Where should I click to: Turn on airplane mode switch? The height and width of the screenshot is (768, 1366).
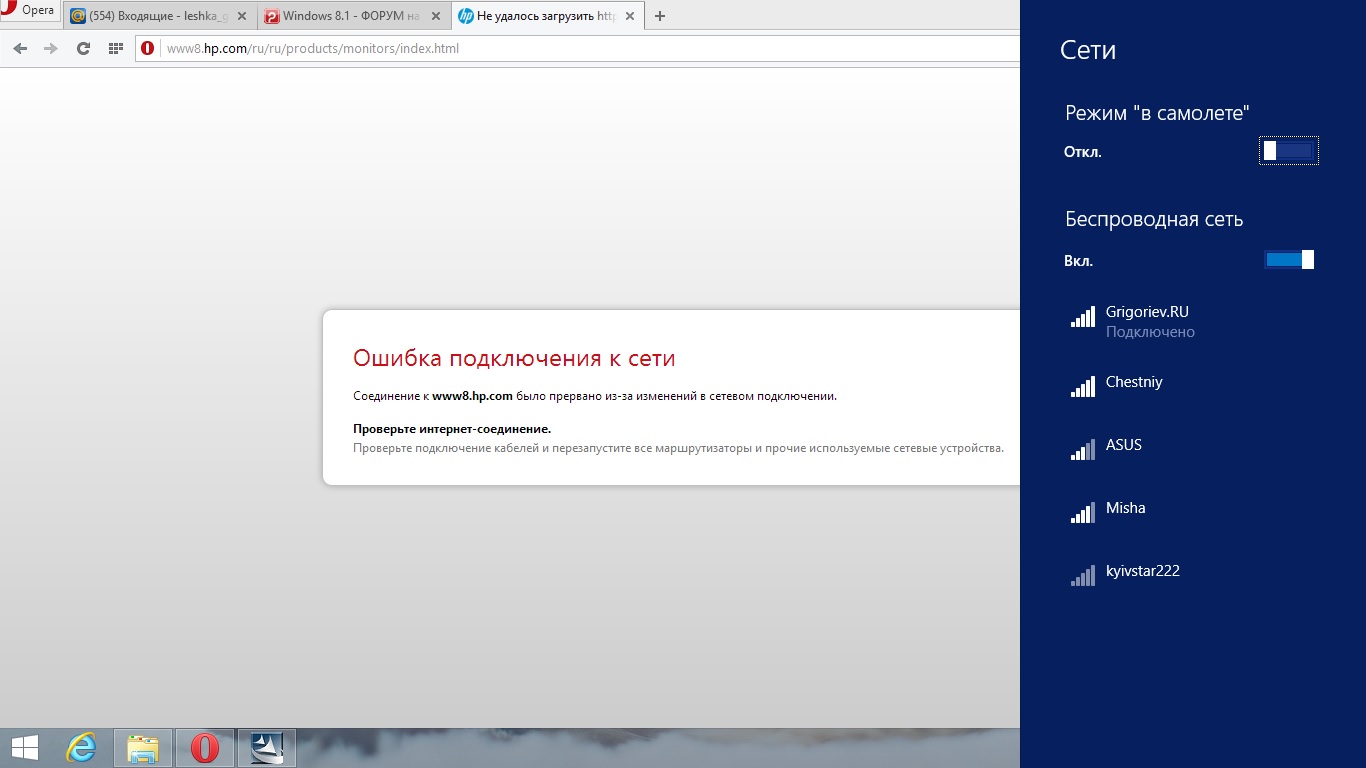[x=1289, y=151]
